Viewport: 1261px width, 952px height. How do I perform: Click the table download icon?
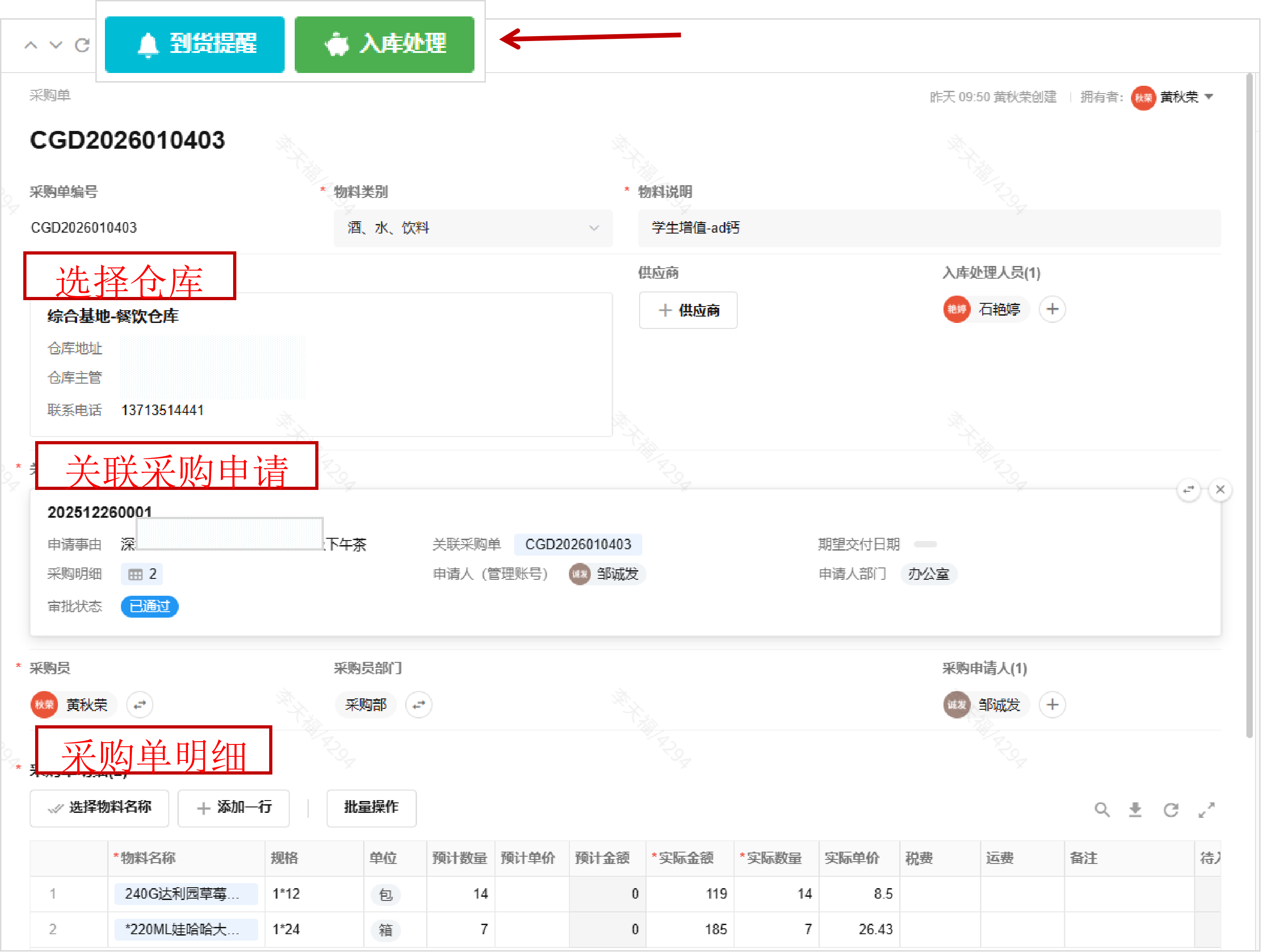tap(1135, 810)
